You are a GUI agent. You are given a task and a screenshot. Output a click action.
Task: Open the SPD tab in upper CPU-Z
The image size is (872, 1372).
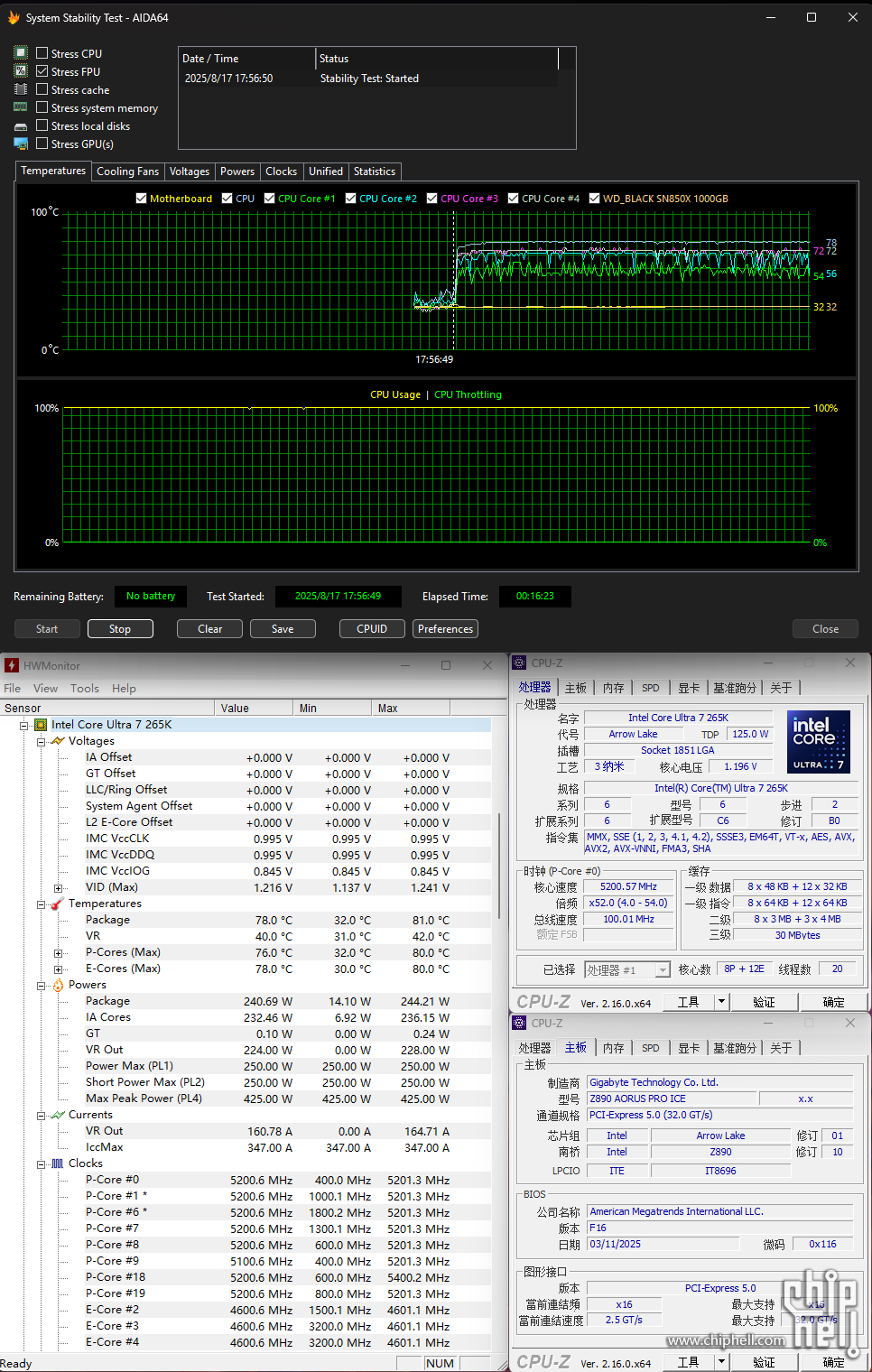[650, 688]
